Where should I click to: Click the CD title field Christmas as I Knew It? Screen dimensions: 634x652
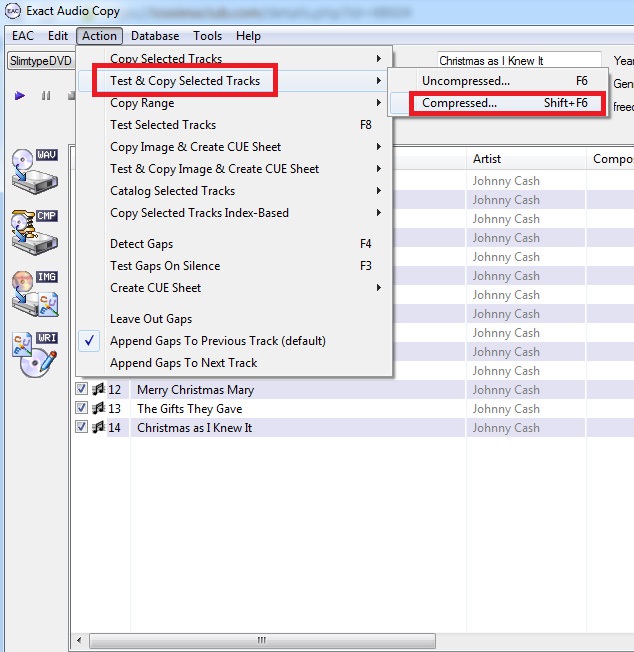[519, 61]
